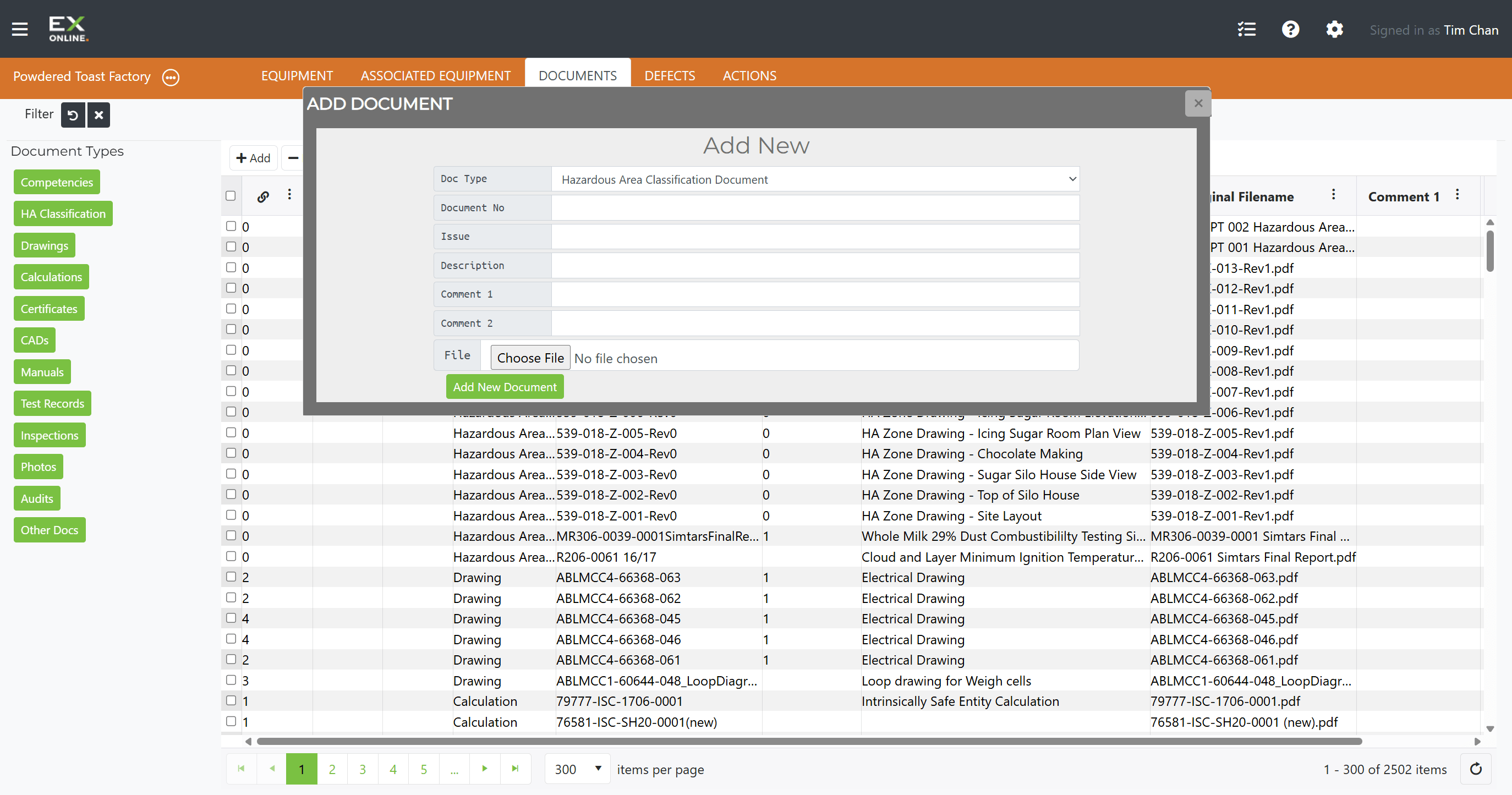
Task: Open the items per page dropdown
Action: (578, 769)
